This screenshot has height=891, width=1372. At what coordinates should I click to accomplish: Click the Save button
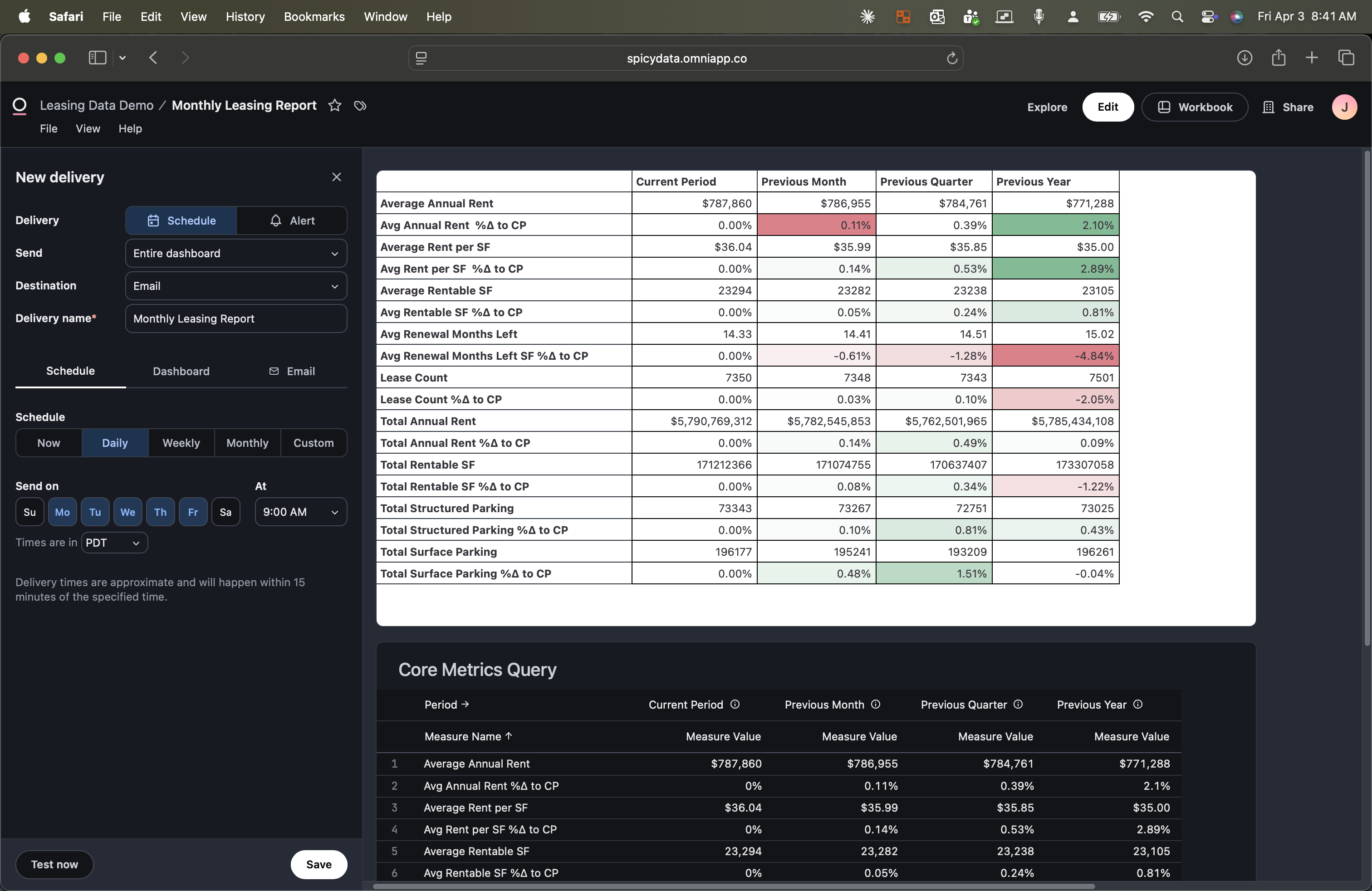(x=318, y=865)
